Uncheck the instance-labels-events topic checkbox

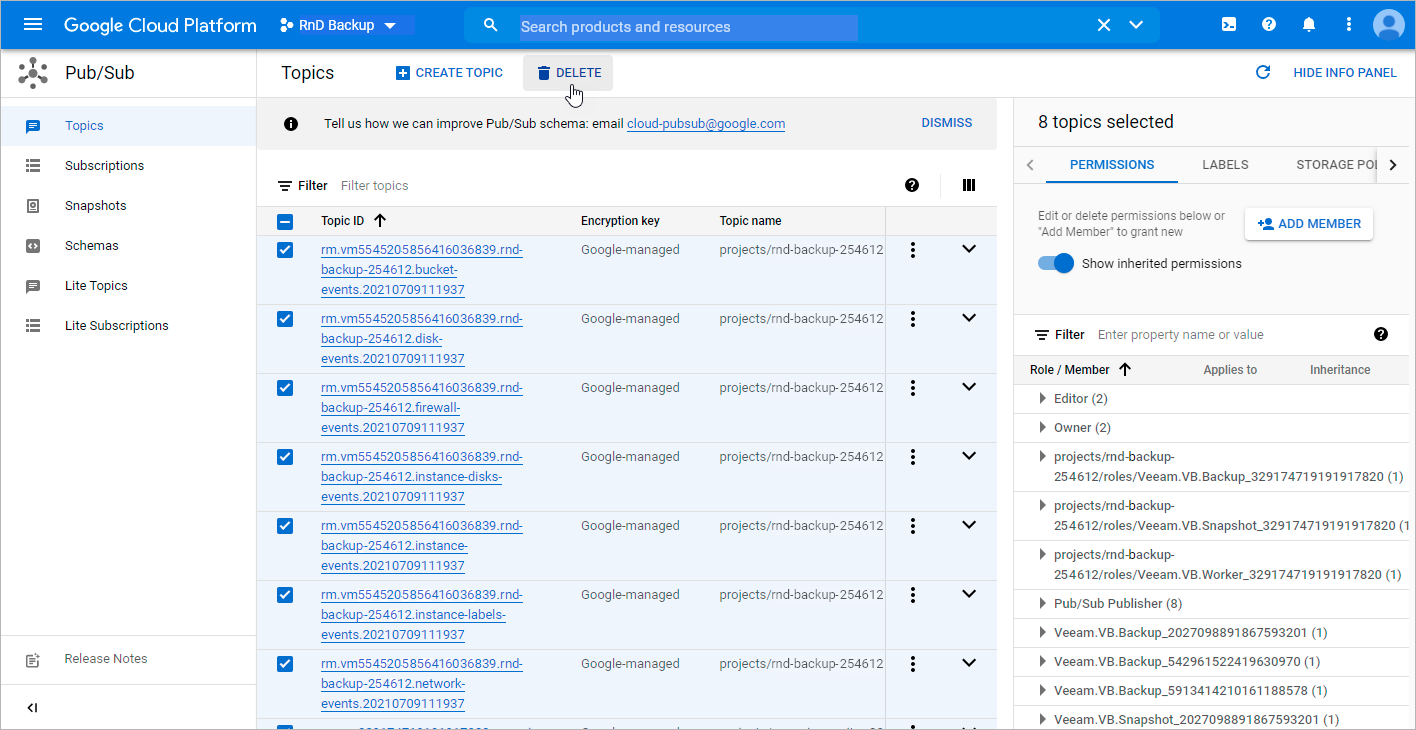[x=285, y=595]
